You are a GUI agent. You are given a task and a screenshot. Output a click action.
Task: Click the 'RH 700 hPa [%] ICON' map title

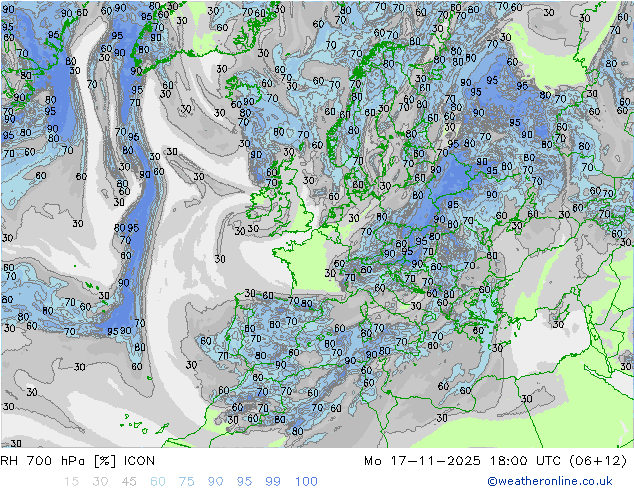coord(78,461)
